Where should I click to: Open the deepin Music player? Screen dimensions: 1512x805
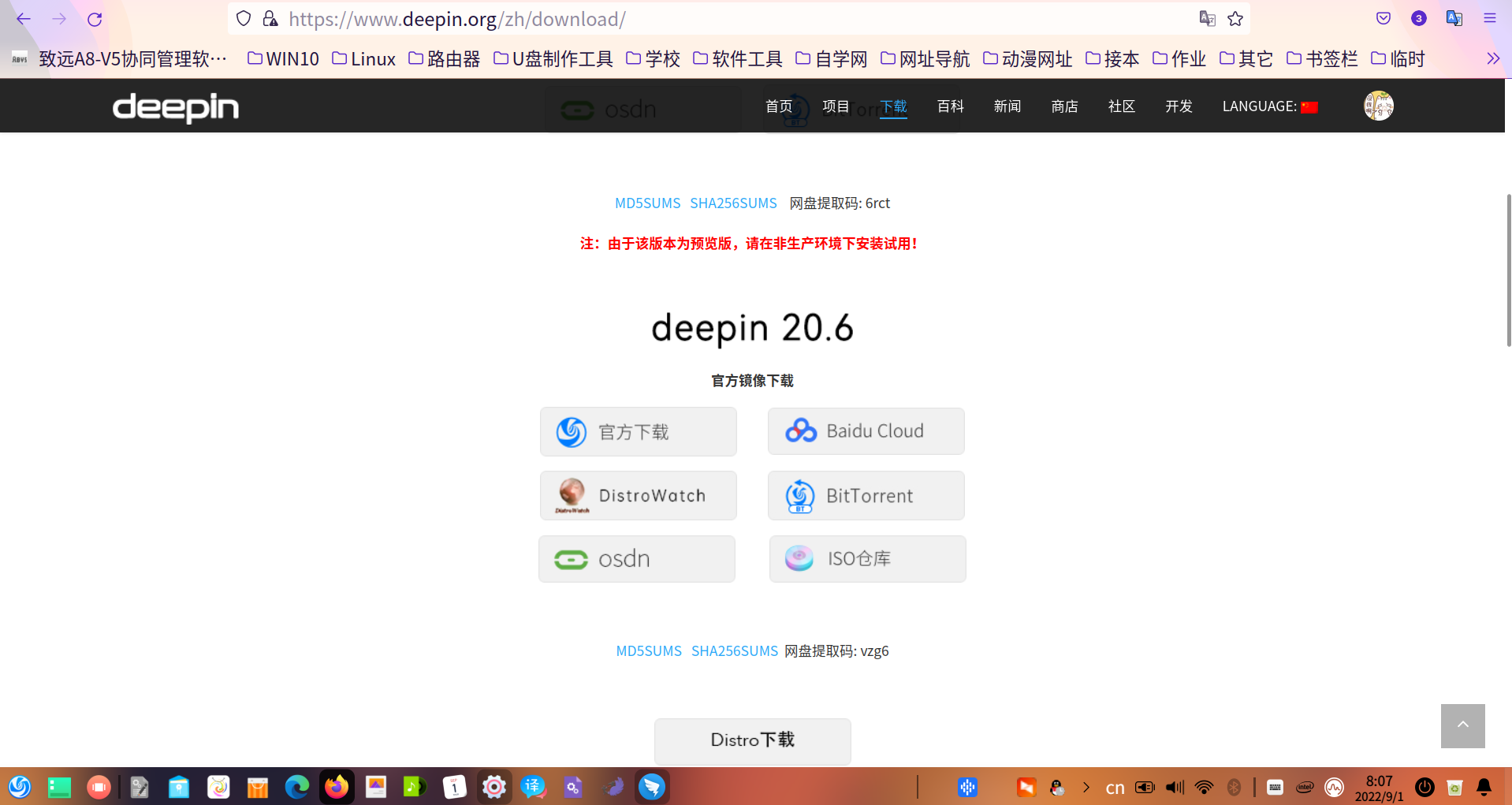415,787
